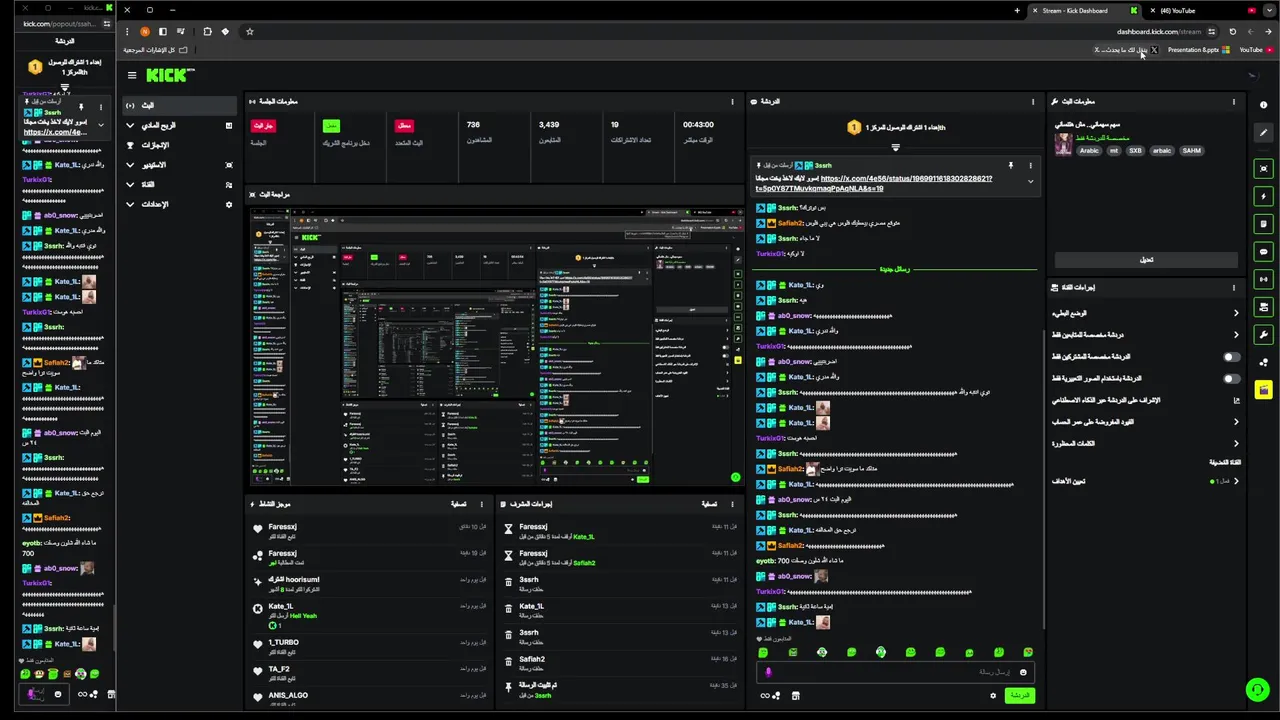Click the stream preview thumbnail

click(496, 348)
